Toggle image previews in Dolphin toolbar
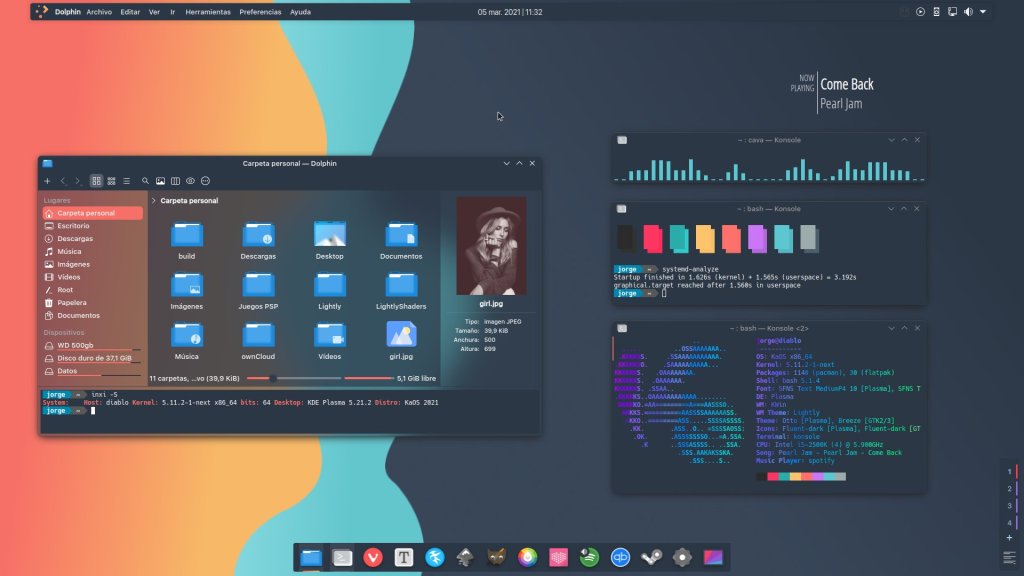Viewport: 1024px width, 576px height. coord(160,181)
